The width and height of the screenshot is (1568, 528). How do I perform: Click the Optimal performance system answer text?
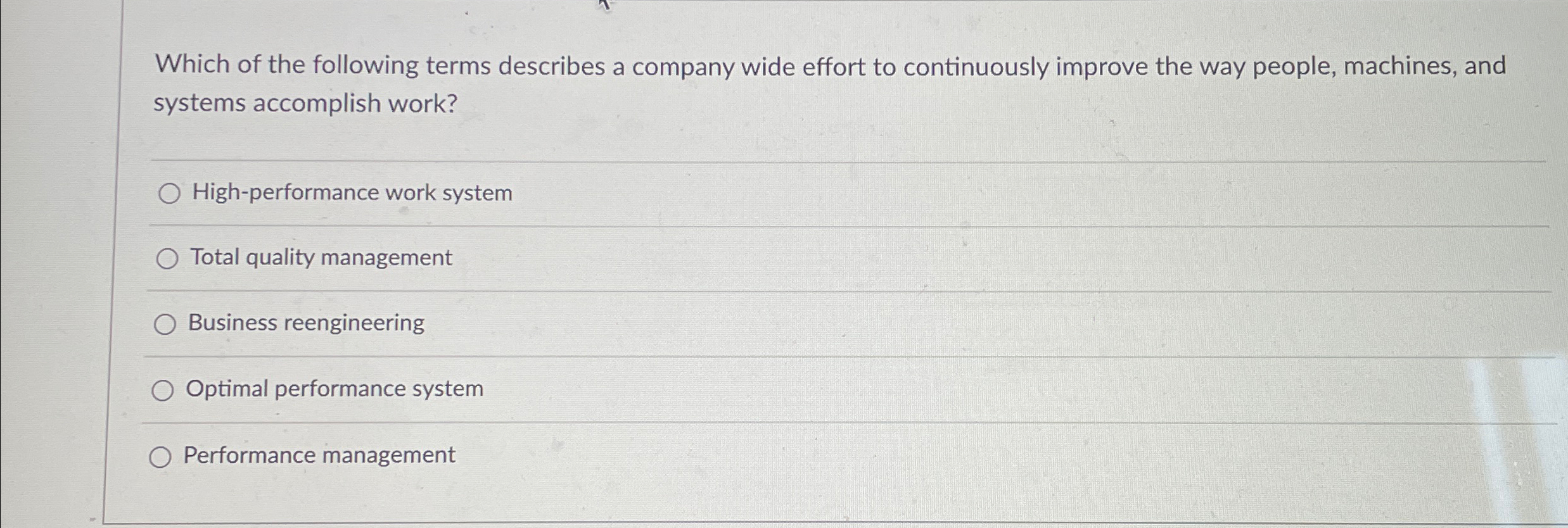pyautogui.click(x=335, y=389)
